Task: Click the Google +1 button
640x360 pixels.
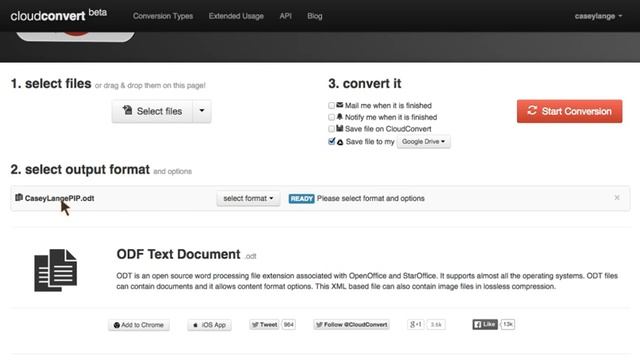Action: point(416,324)
